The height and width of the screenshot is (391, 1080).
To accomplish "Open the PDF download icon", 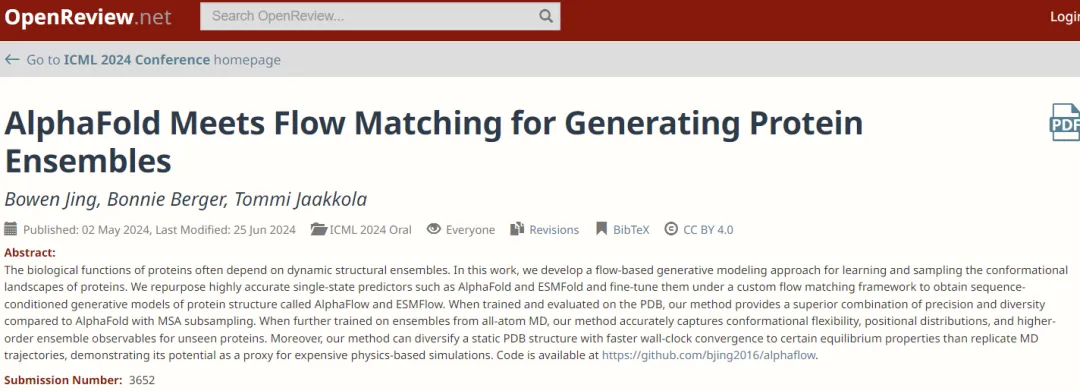I will tap(1066, 123).
